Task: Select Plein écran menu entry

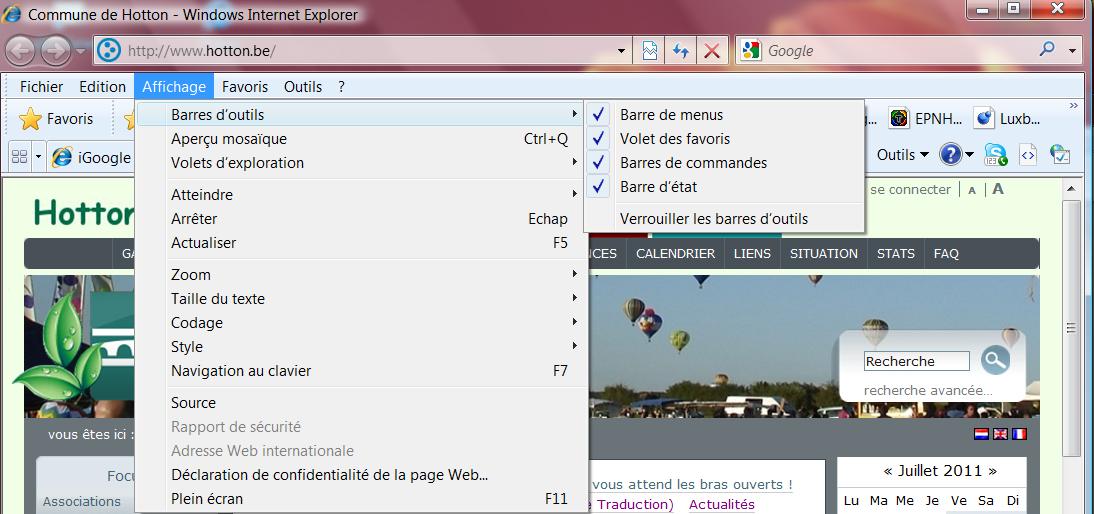Action: coord(207,499)
